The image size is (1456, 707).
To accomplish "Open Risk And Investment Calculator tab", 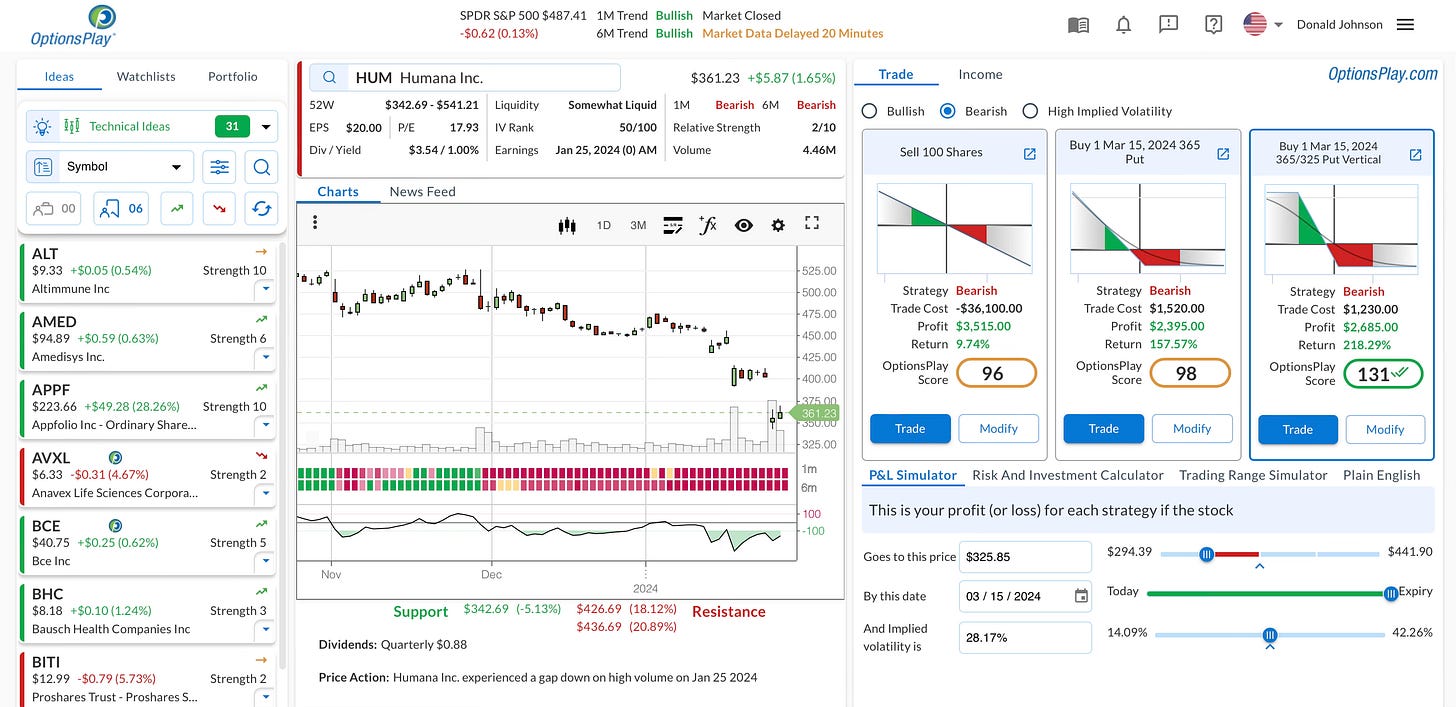I will point(1068,475).
